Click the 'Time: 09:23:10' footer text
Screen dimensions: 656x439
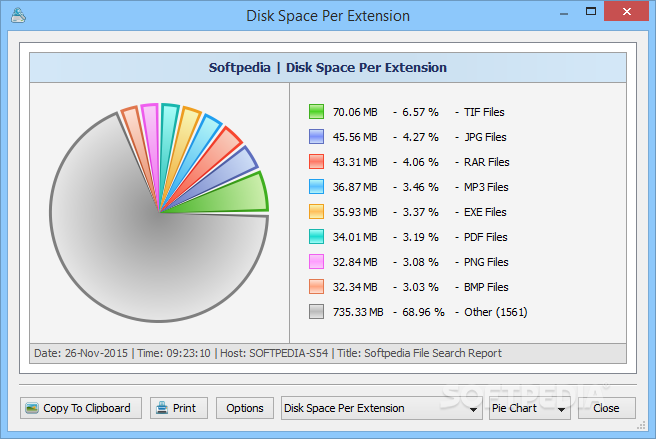[x=174, y=353]
